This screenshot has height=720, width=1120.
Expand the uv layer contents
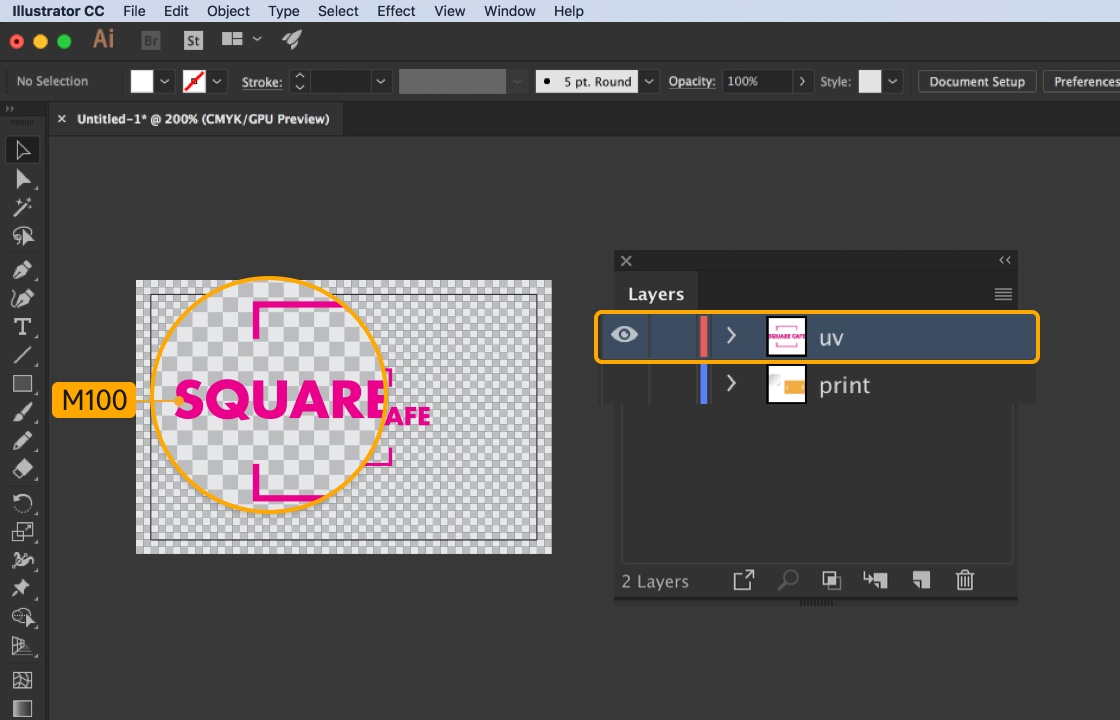[x=731, y=336]
